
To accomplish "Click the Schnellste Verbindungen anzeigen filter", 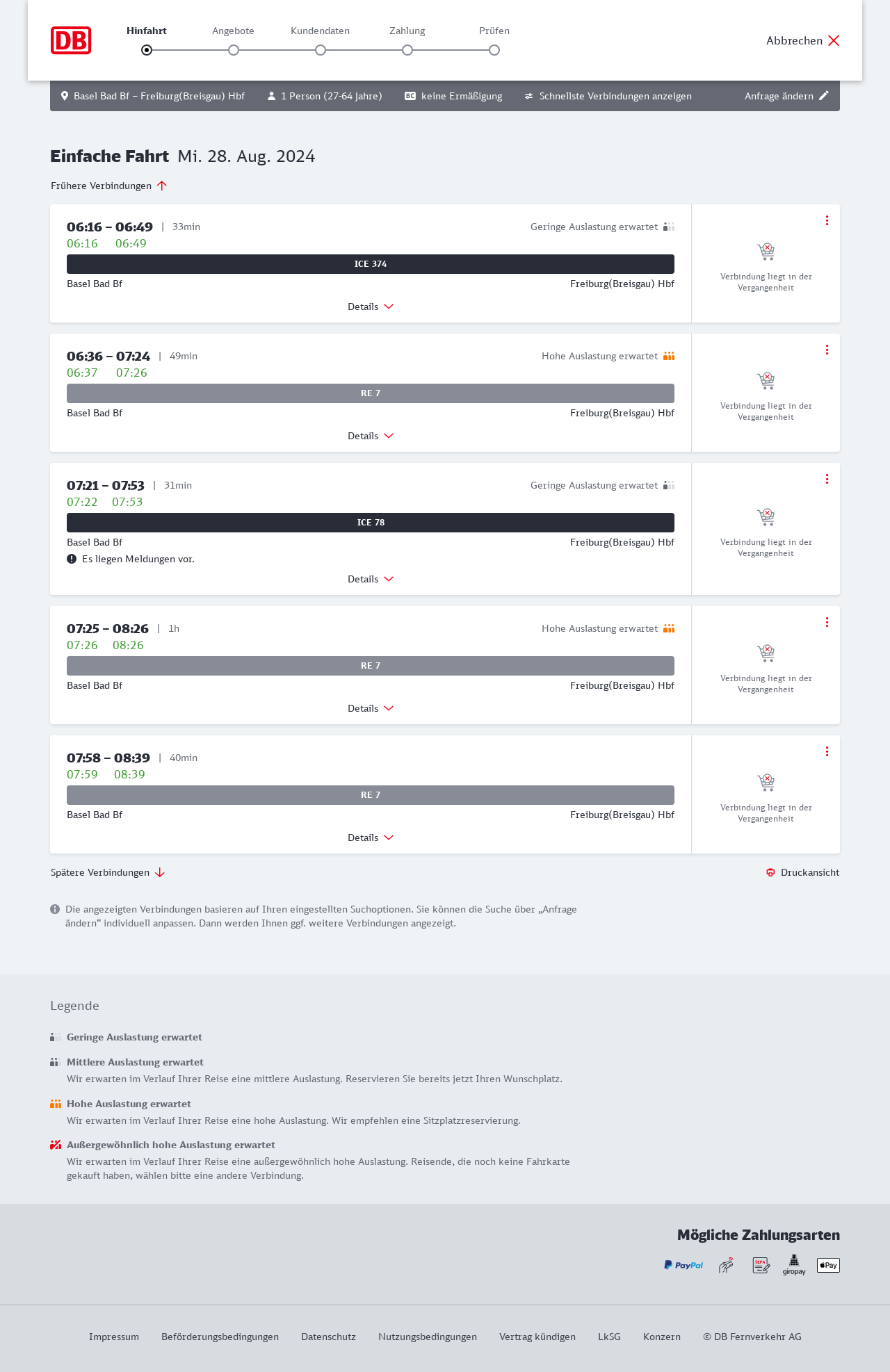I will coord(608,96).
